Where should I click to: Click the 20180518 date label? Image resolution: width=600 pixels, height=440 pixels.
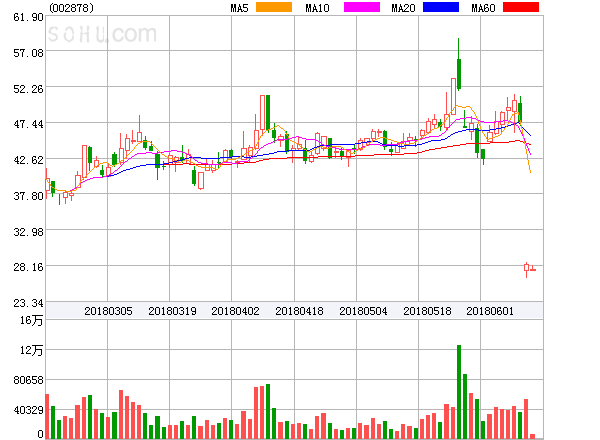coord(427,311)
